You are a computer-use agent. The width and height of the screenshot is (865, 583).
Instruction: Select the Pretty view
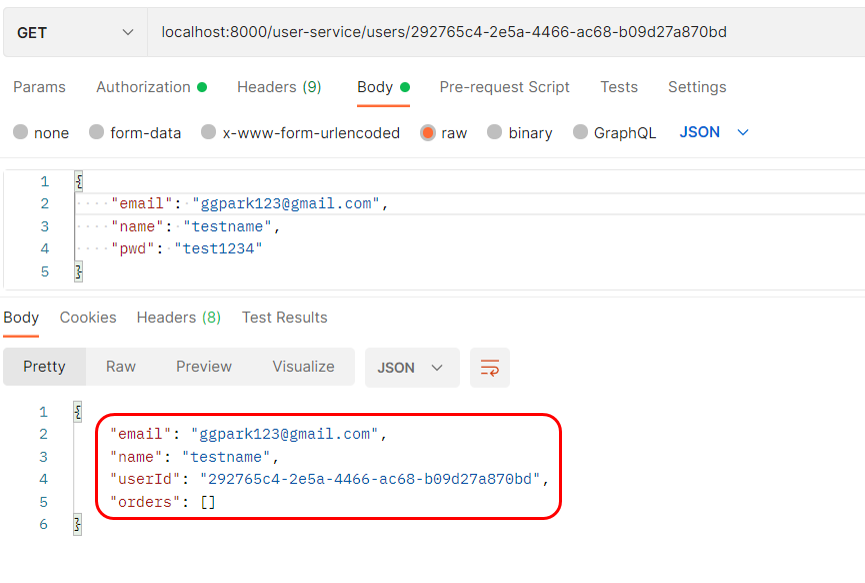pyautogui.click(x=45, y=367)
